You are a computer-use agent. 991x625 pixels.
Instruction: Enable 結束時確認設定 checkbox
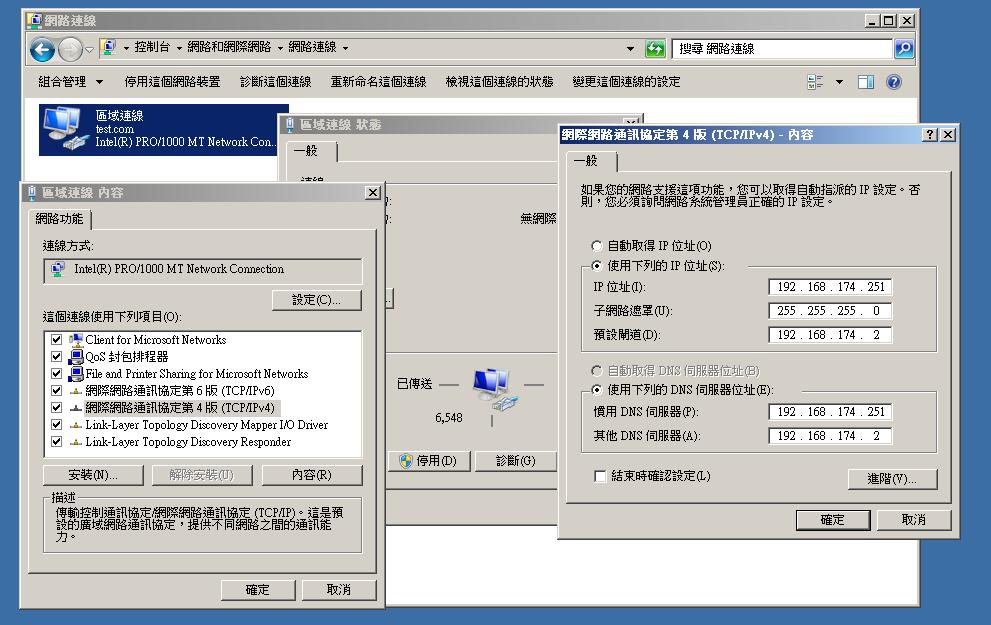click(x=600, y=477)
